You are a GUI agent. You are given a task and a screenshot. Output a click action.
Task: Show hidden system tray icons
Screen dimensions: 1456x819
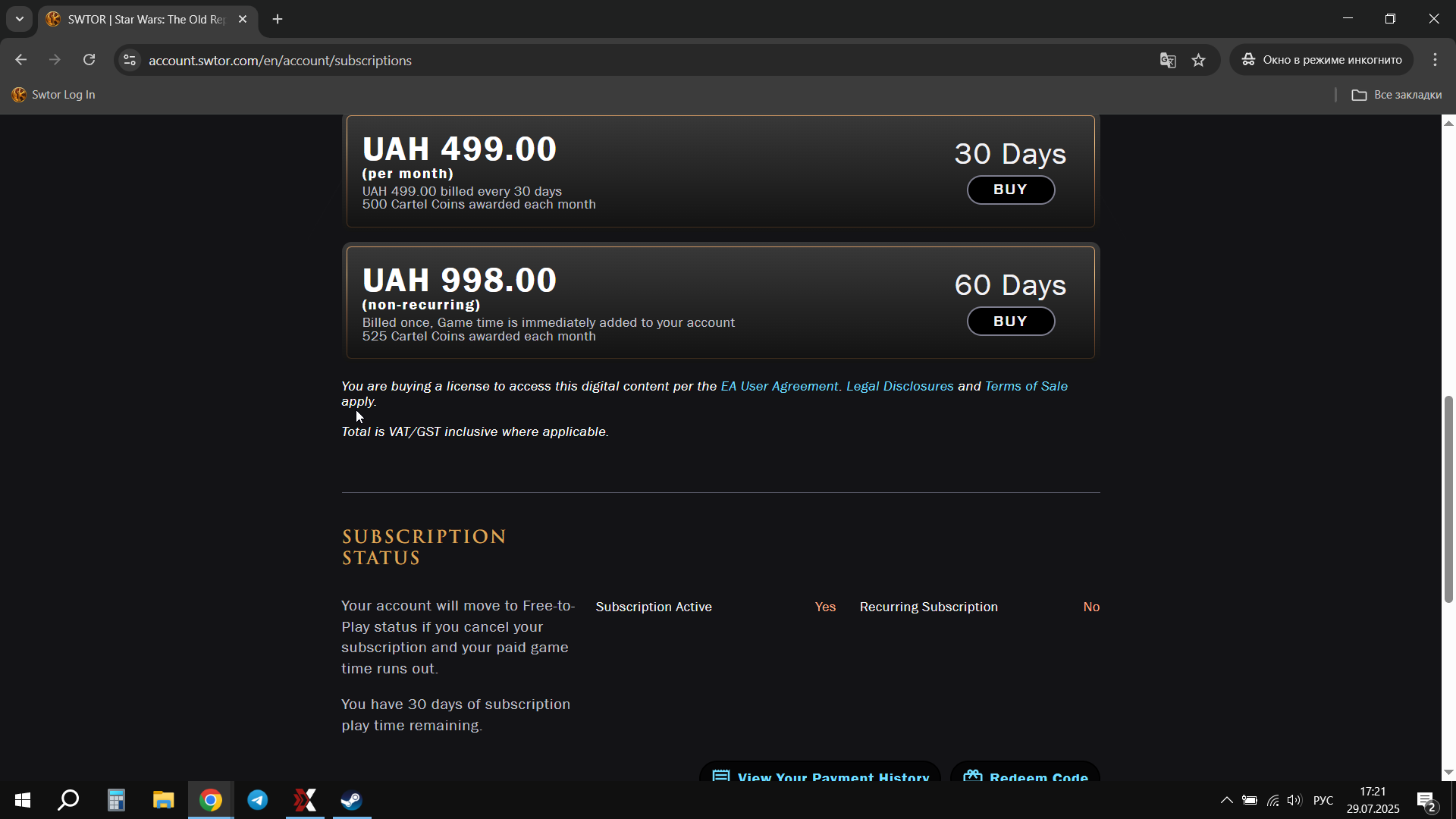(x=1226, y=800)
